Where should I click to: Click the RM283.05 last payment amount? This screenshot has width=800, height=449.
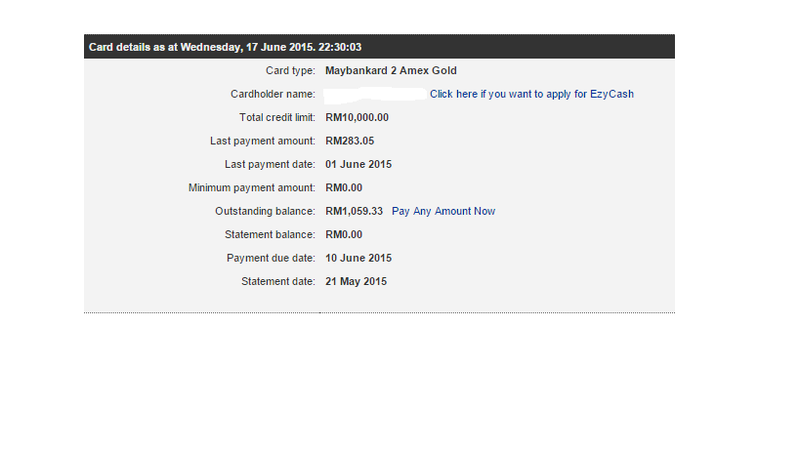tap(350, 141)
